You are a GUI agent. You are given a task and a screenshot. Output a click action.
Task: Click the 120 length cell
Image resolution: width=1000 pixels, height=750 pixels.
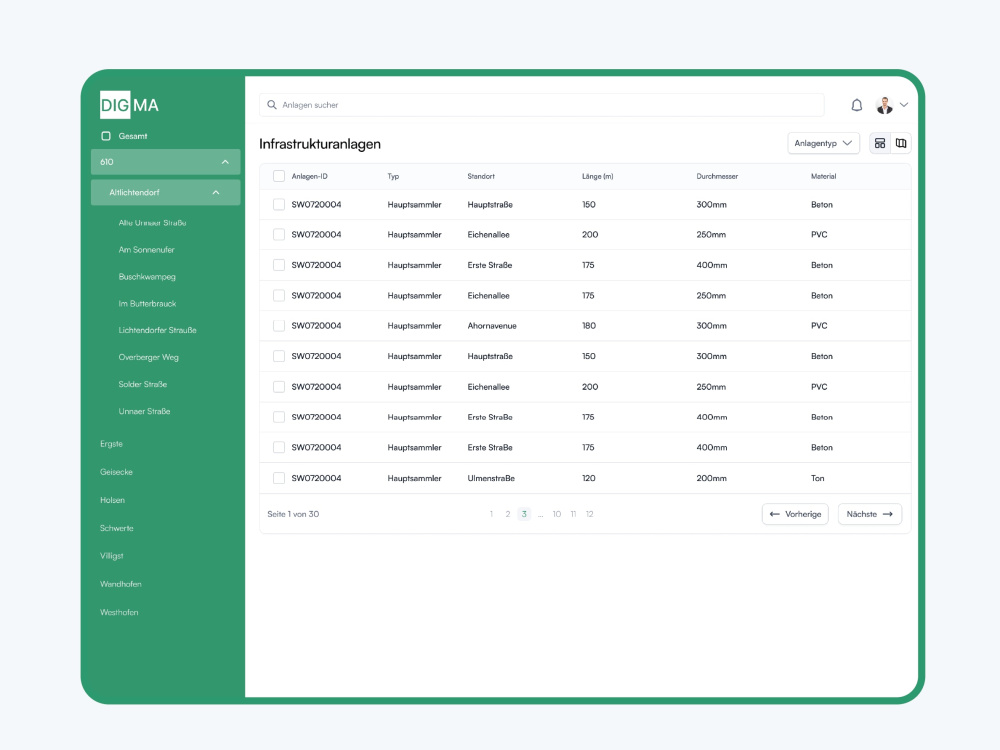(589, 478)
